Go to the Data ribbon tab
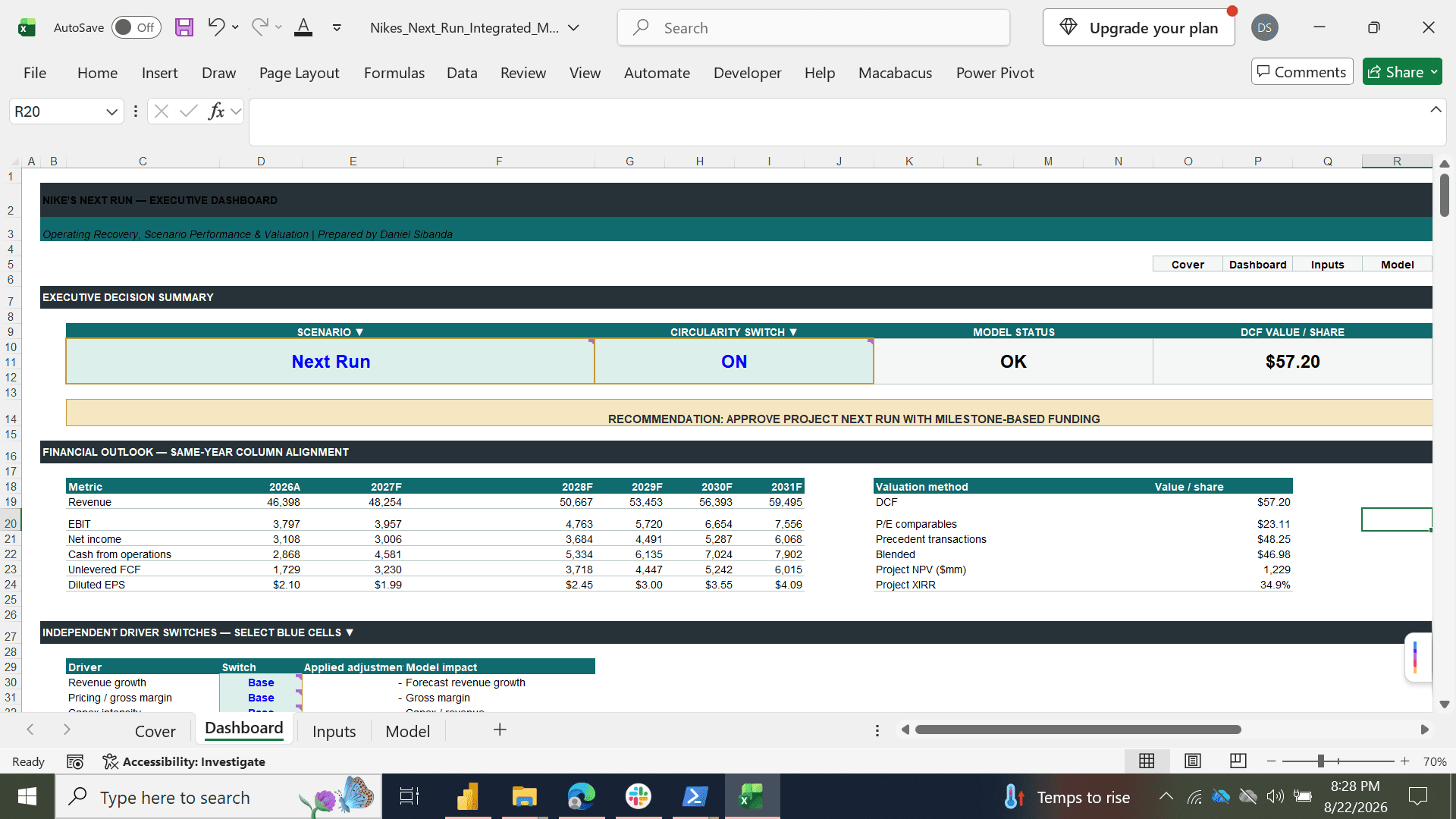 (462, 73)
